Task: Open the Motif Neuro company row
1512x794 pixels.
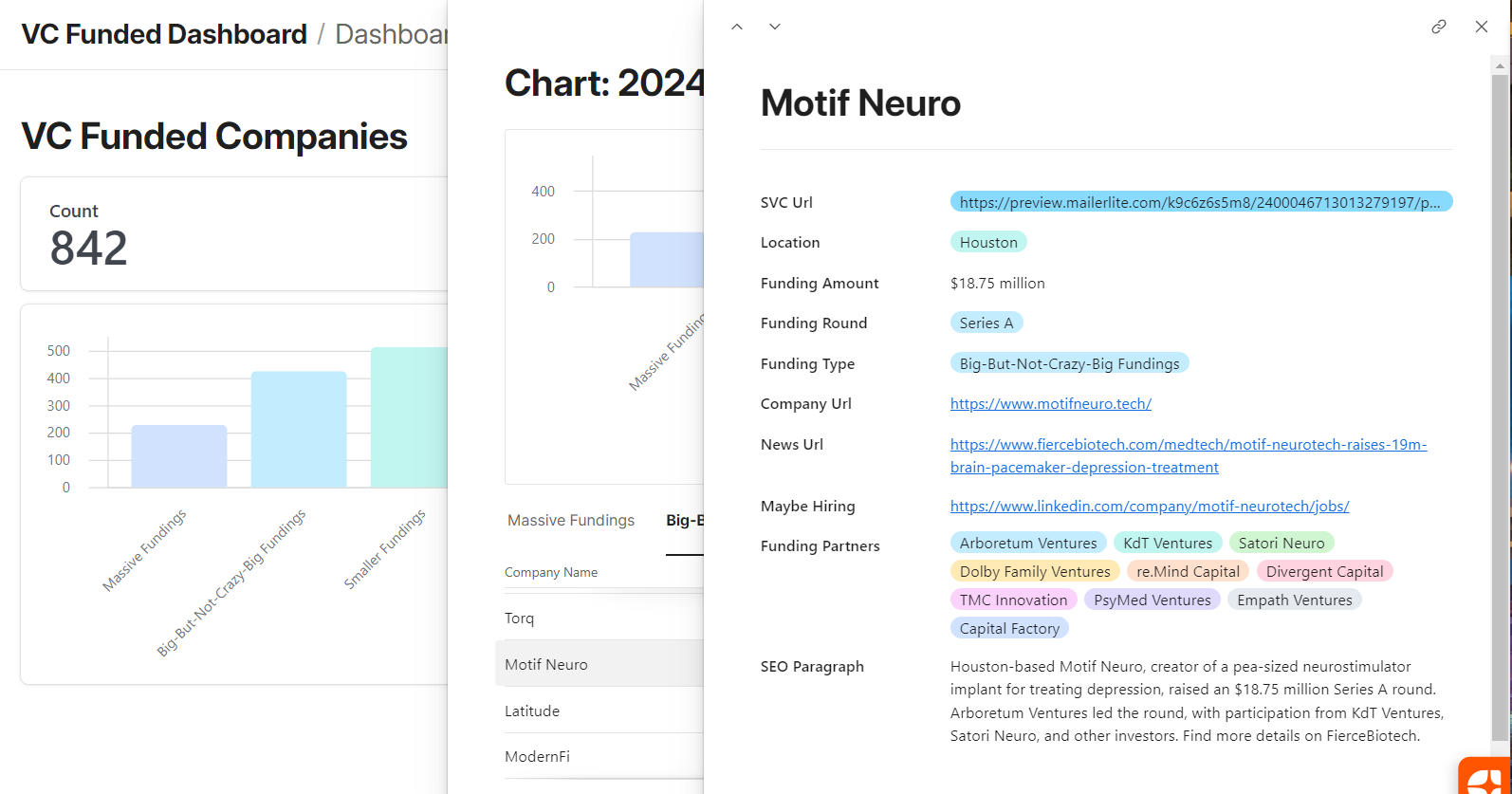Action: (x=599, y=664)
